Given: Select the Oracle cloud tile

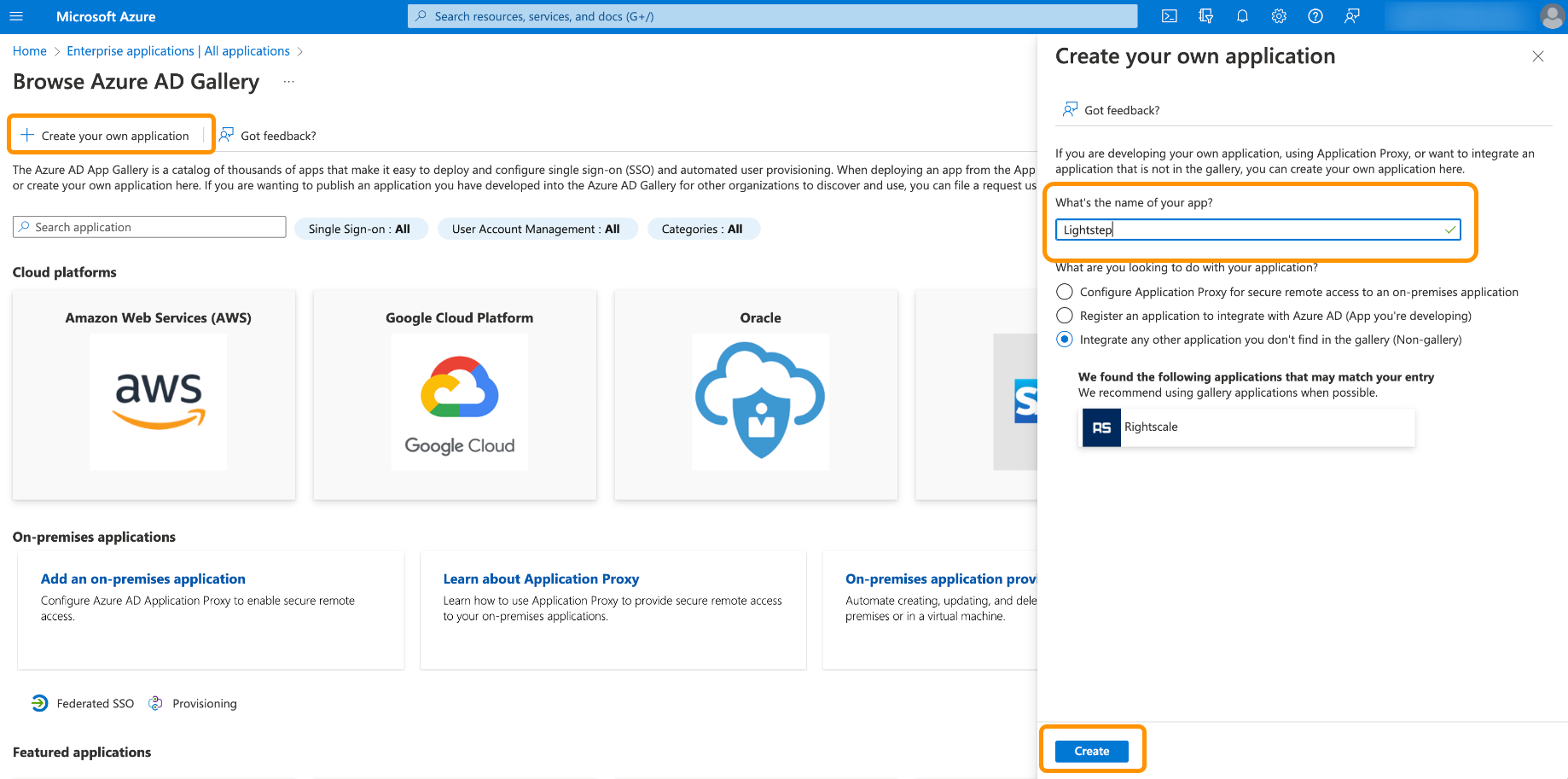Looking at the screenshot, I should [x=757, y=394].
